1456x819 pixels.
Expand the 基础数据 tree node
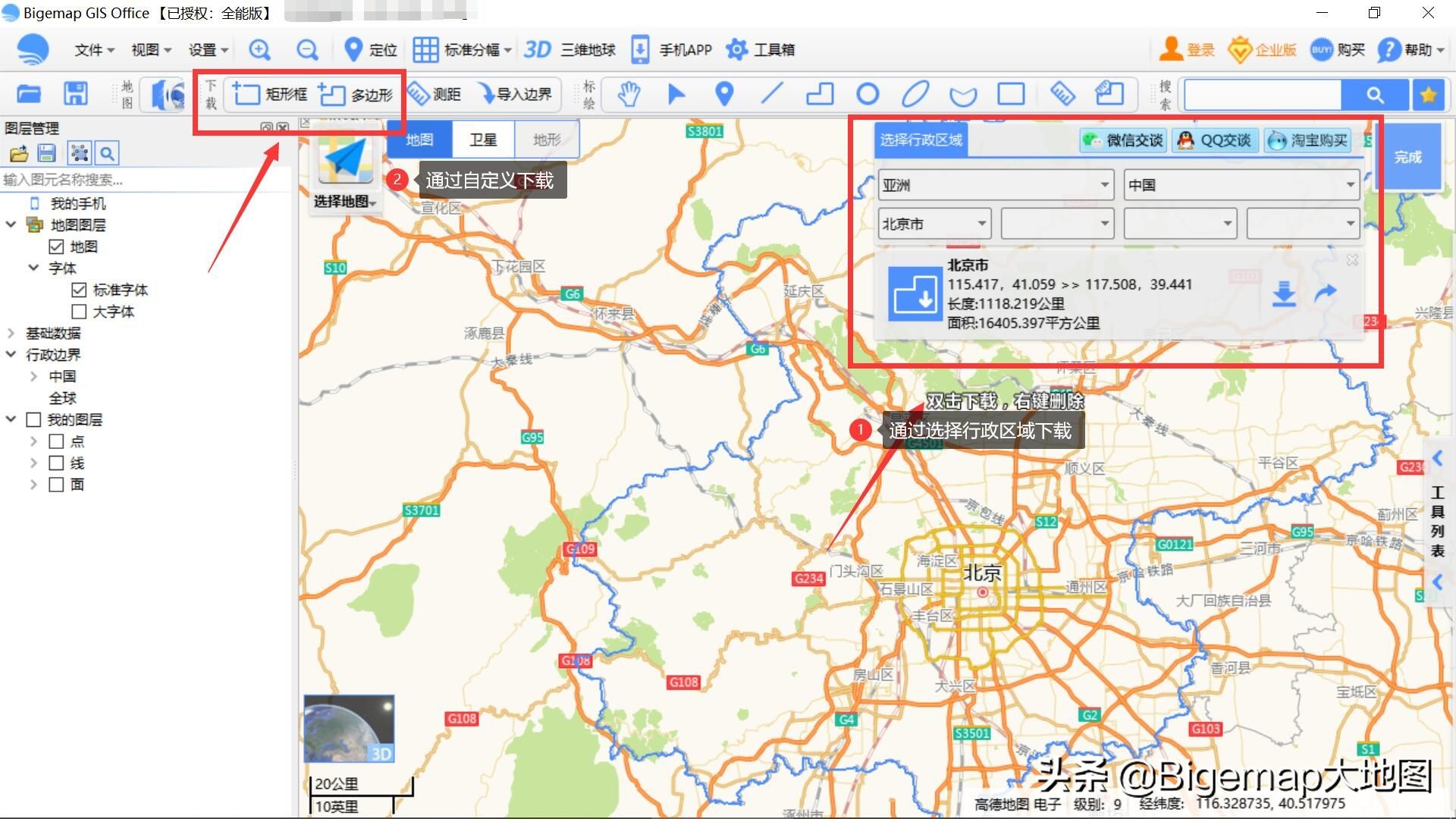11,333
